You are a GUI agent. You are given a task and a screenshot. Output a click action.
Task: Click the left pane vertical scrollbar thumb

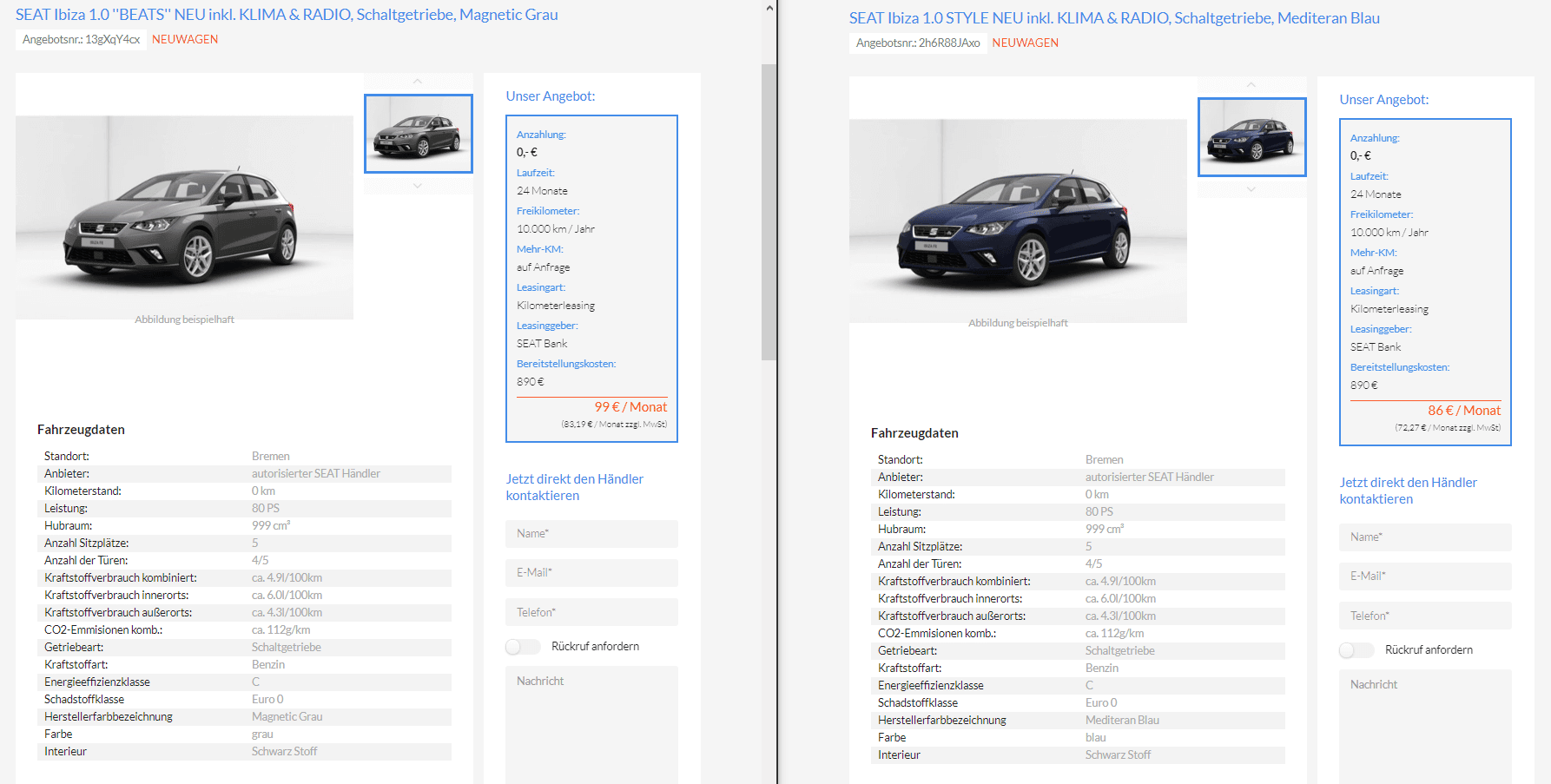pos(769,212)
